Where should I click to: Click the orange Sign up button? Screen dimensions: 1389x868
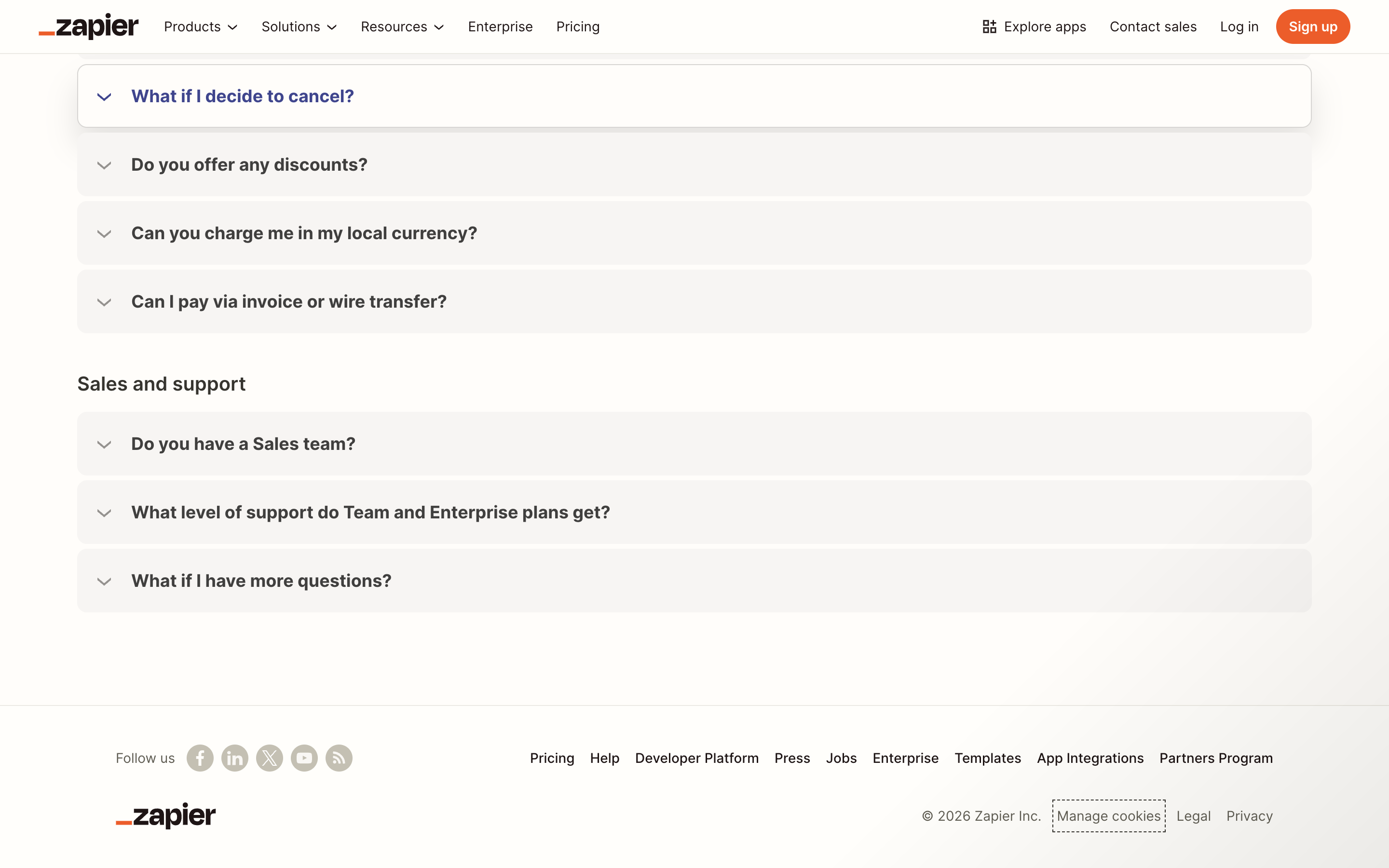(x=1313, y=27)
